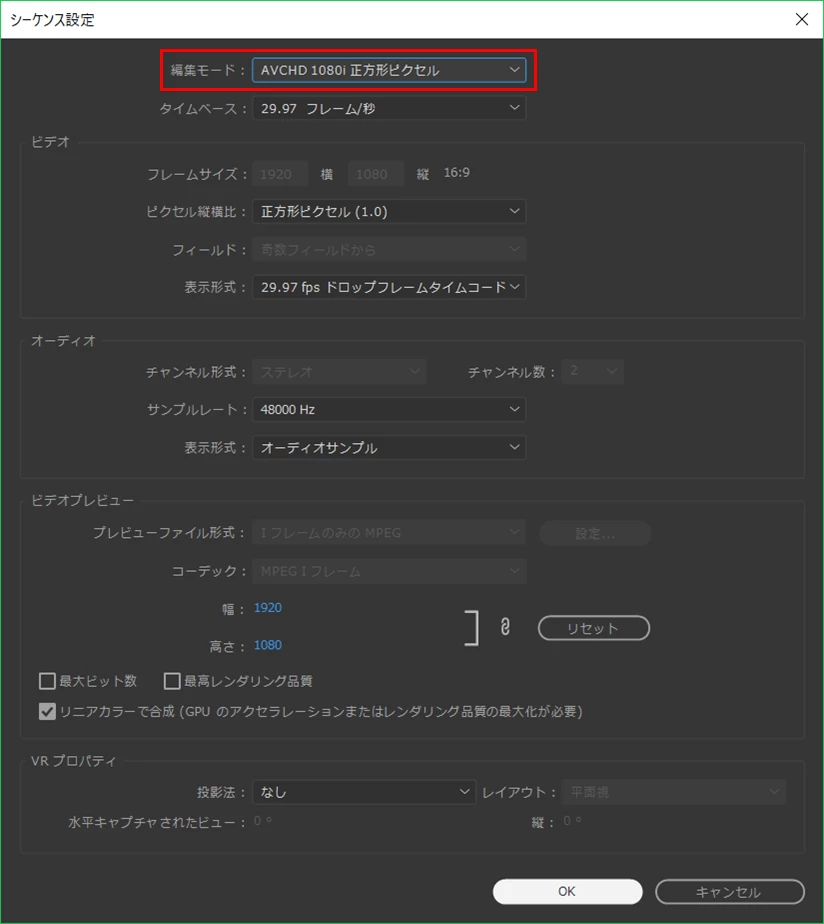The width and height of the screenshot is (824, 924).
Task: Click the ビデオプレビュー section heading
Action: click(83, 500)
